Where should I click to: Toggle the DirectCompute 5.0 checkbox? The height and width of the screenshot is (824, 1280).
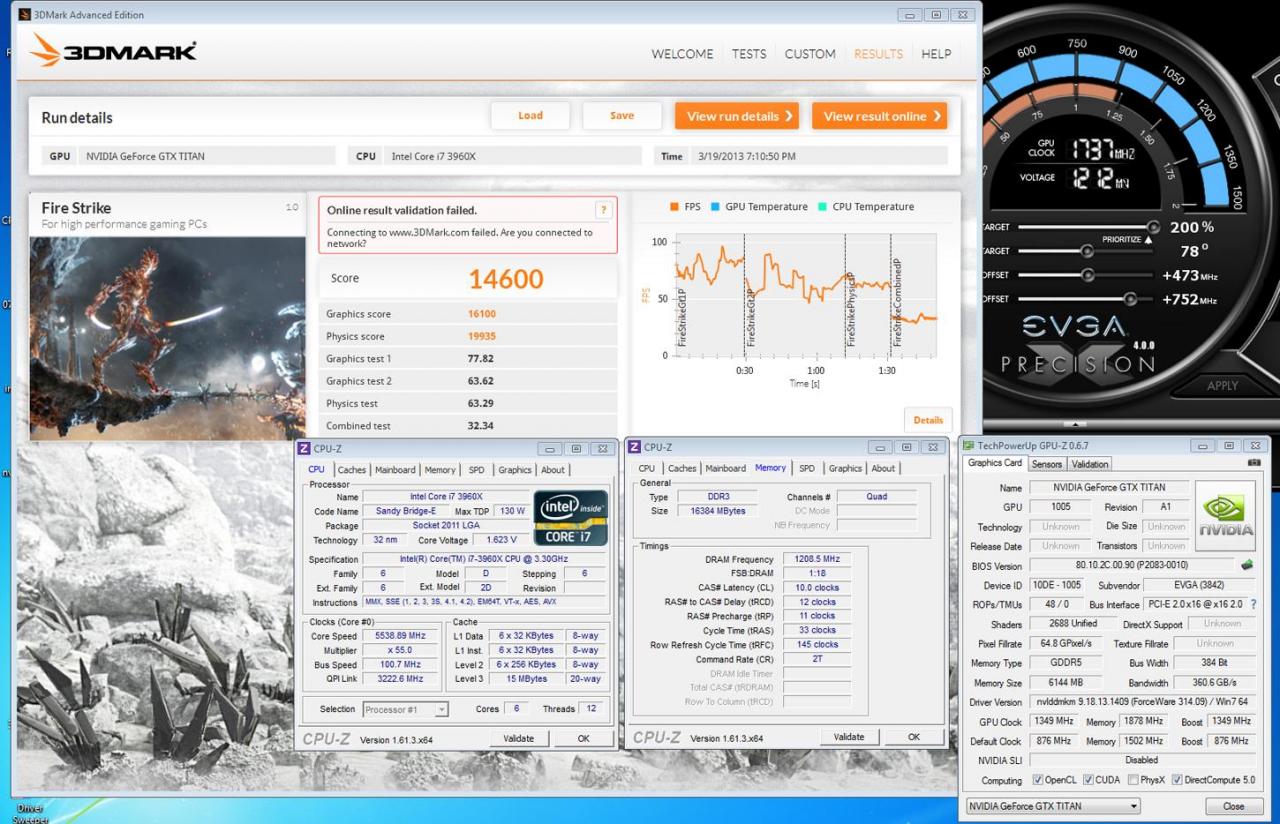pos(1177,780)
